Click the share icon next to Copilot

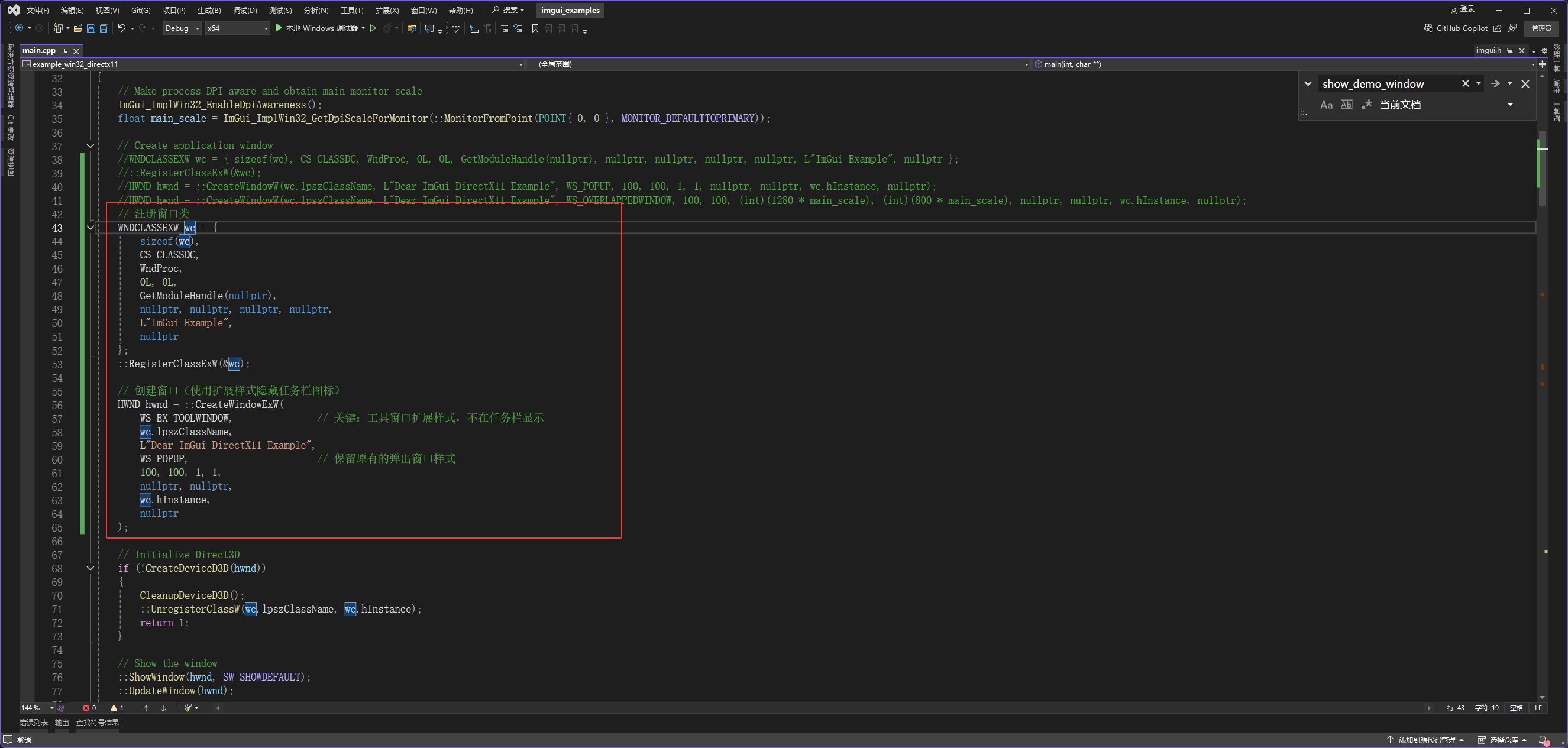click(x=1498, y=28)
